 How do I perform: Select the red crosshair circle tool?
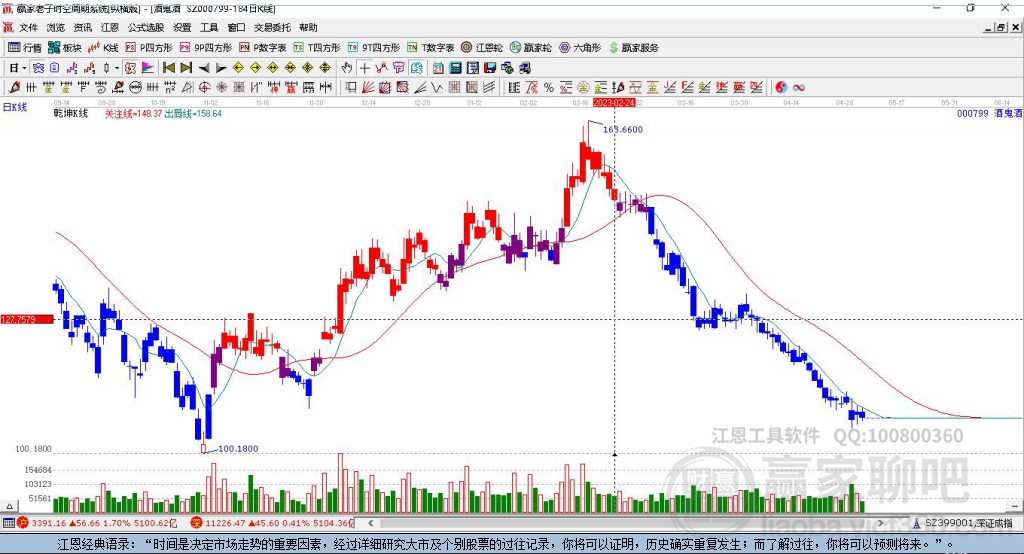pos(204,88)
